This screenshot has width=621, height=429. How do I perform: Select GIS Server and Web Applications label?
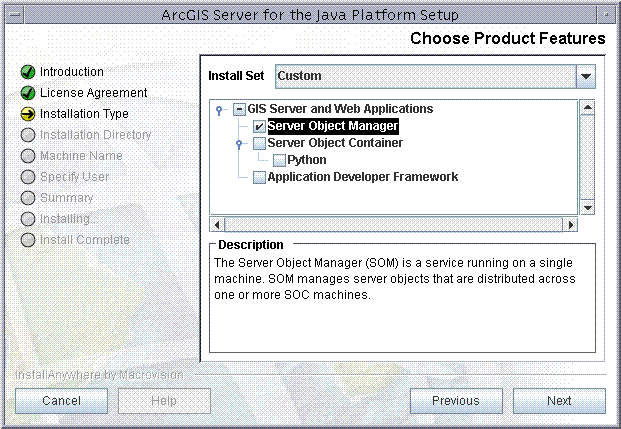point(340,109)
